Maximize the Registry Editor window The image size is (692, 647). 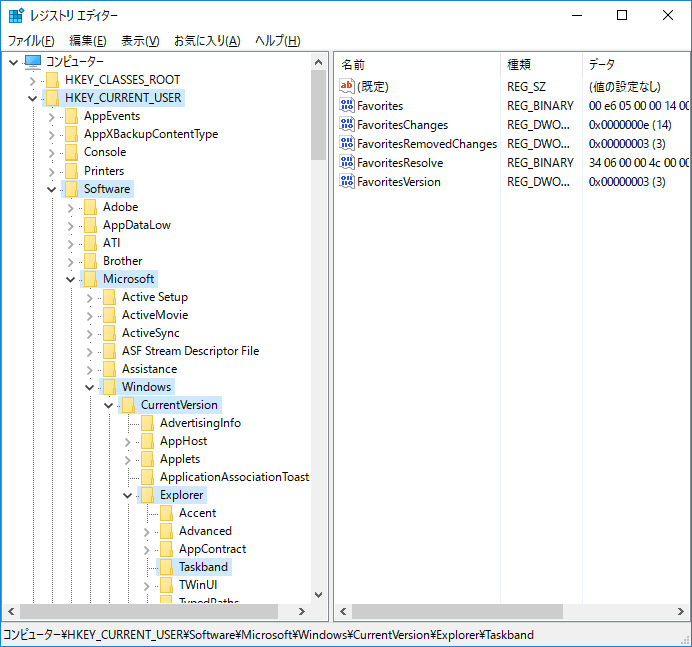(x=622, y=15)
